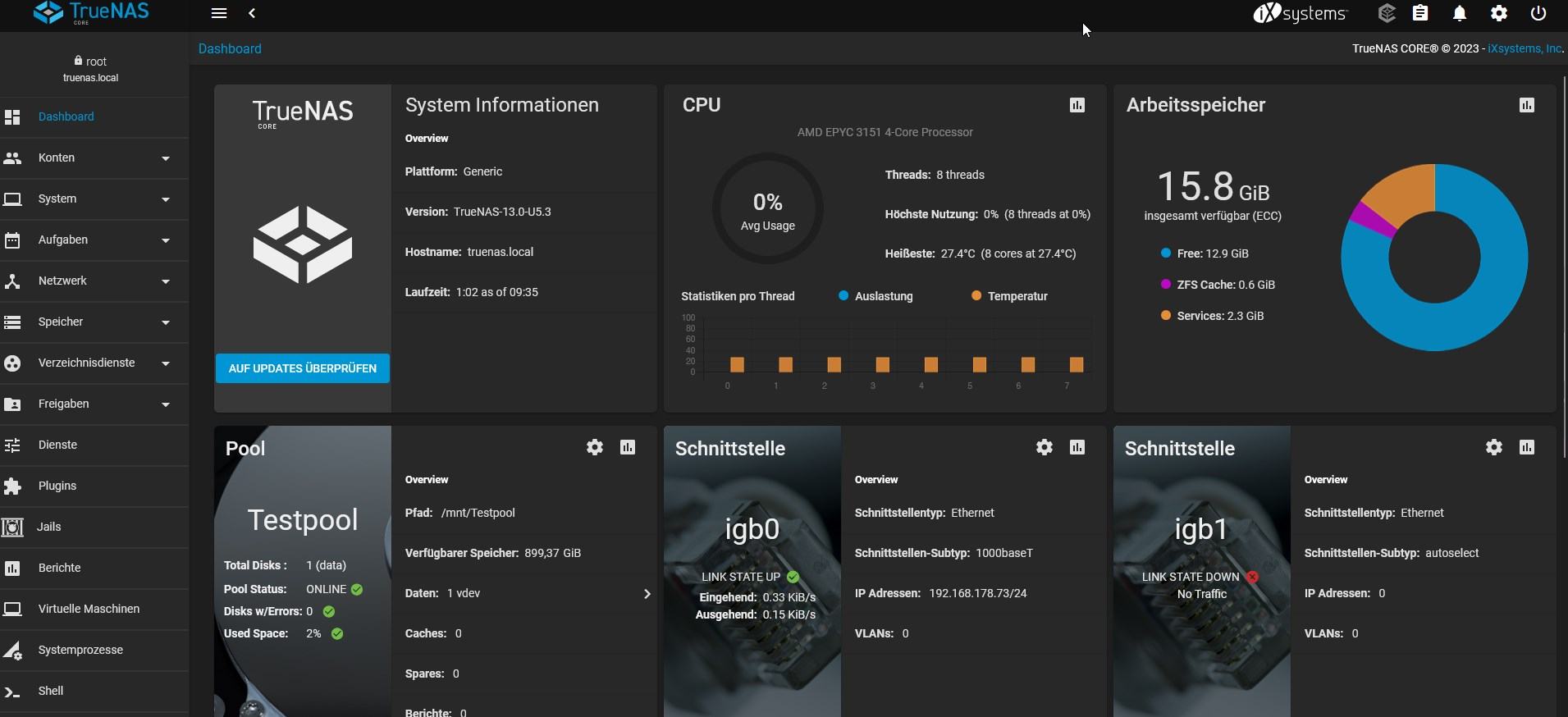The image size is (1568, 717).
Task: Click the Plugins puzzle icon
Action: pyautogui.click(x=12, y=486)
